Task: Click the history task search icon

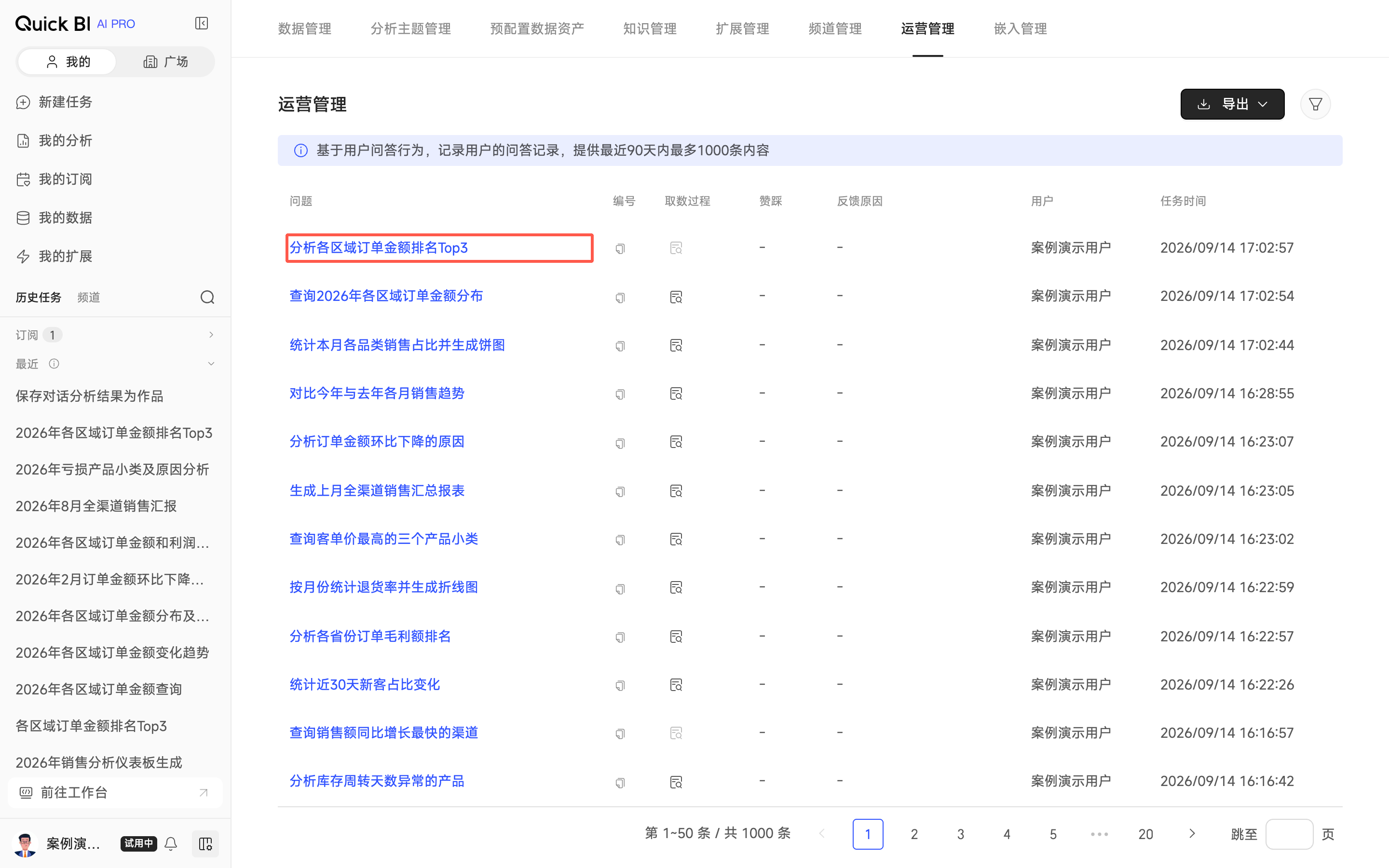Action: point(207,298)
